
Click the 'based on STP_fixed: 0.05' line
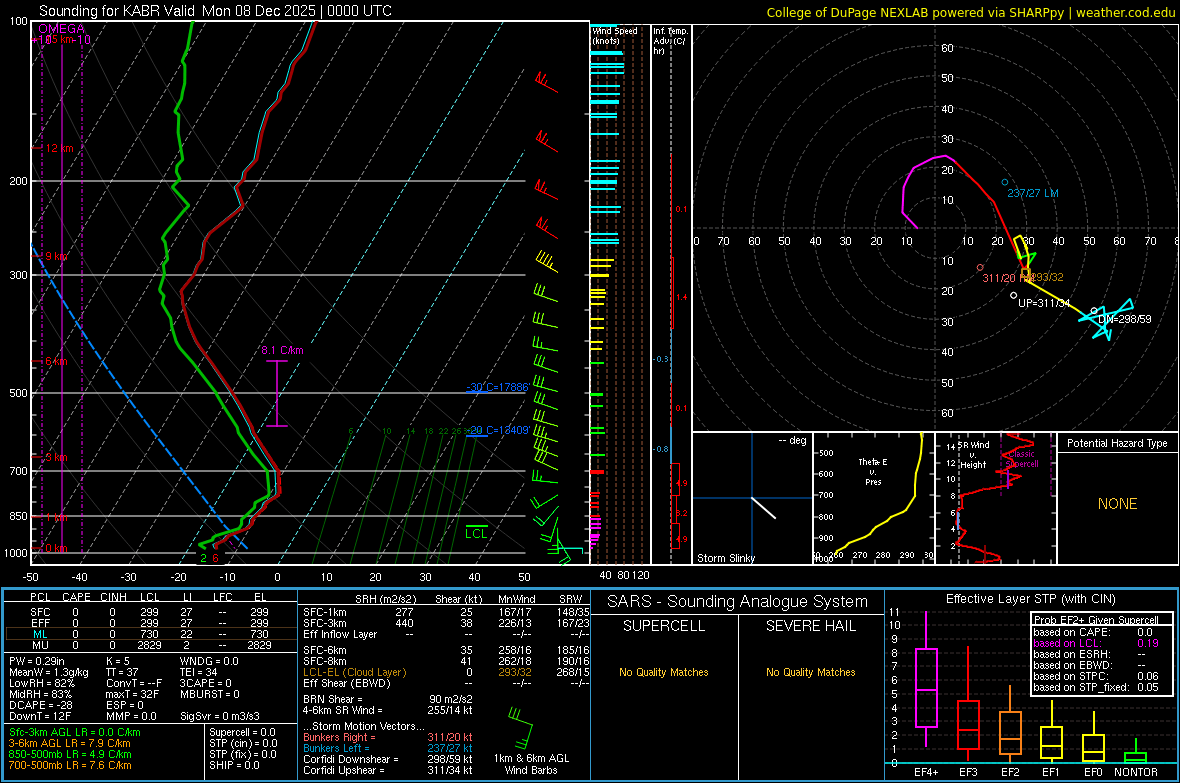click(x=1096, y=687)
